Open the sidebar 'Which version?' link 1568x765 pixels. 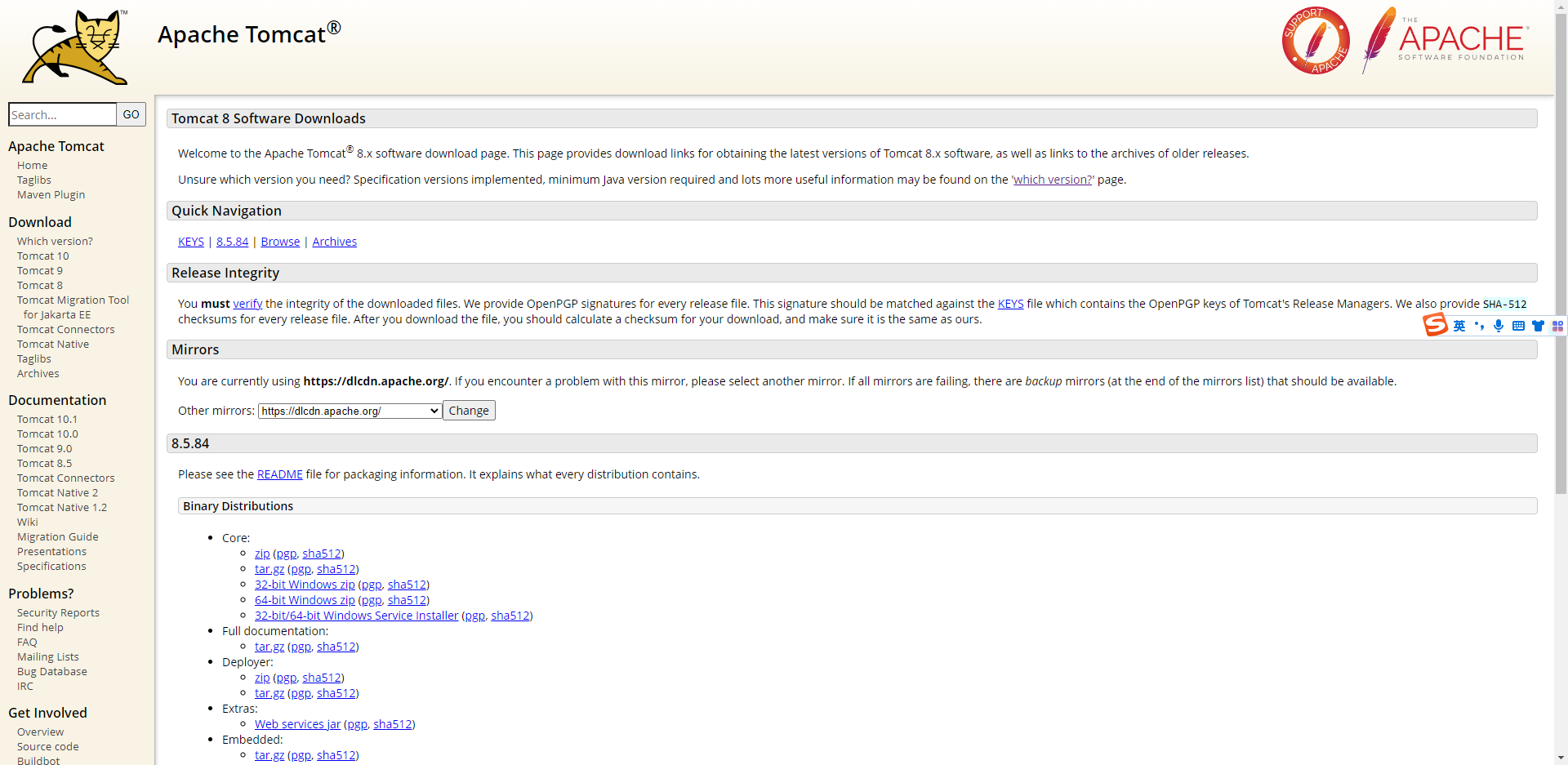[55, 241]
